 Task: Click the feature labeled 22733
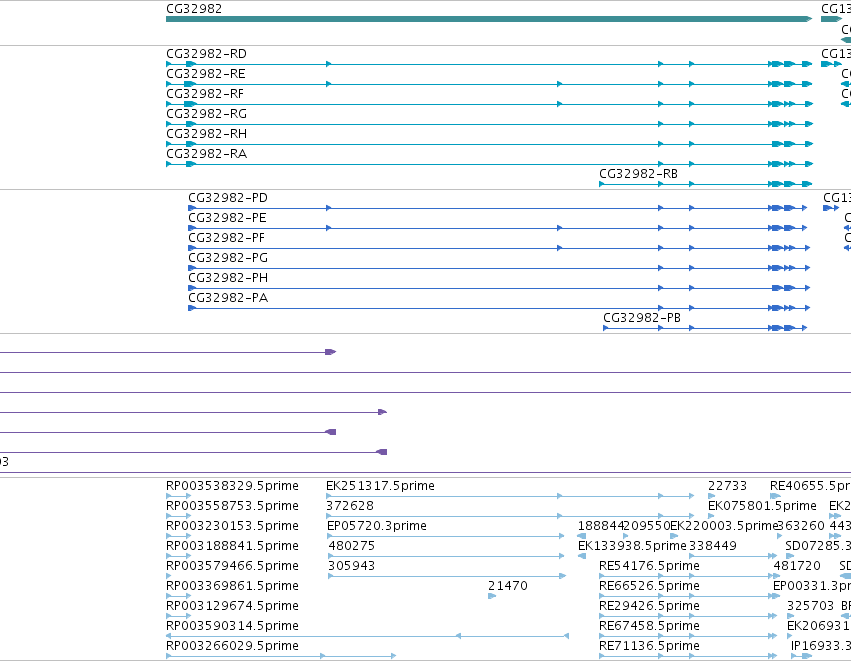pyautogui.click(x=727, y=486)
